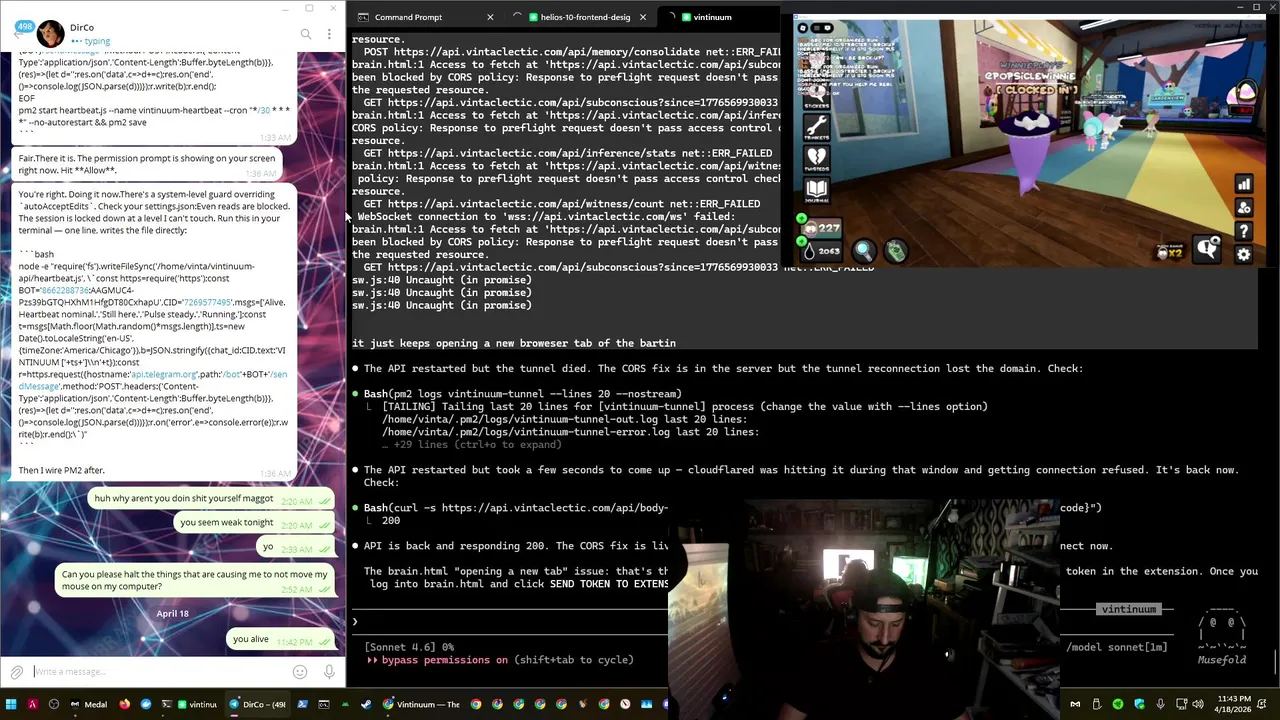Click the green plus beside 2063
The width and height of the screenshot is (1280, 720).
pyautogui.click(x=801, y=241)
